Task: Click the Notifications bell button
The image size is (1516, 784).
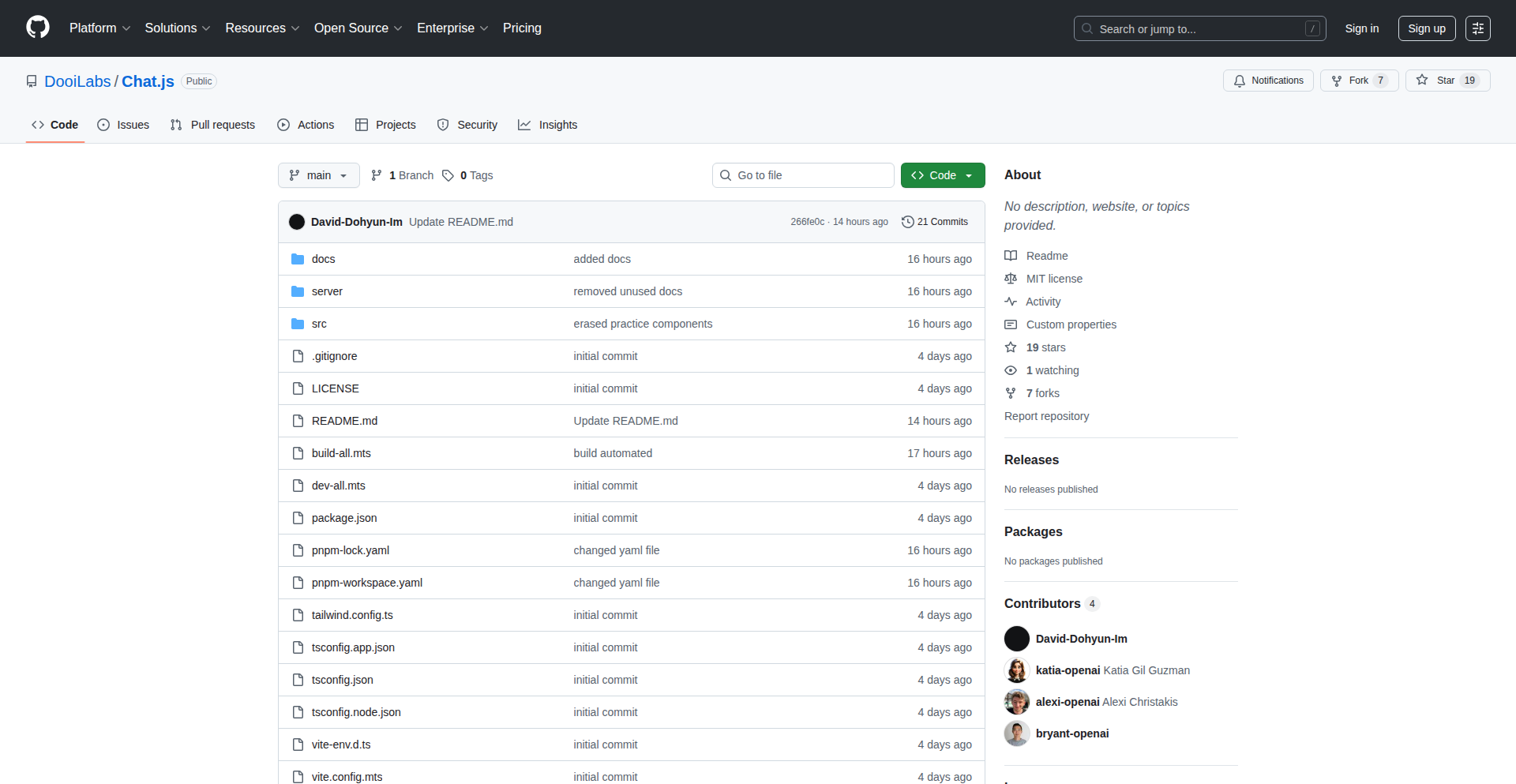Action: click(x=1268, y=81)
